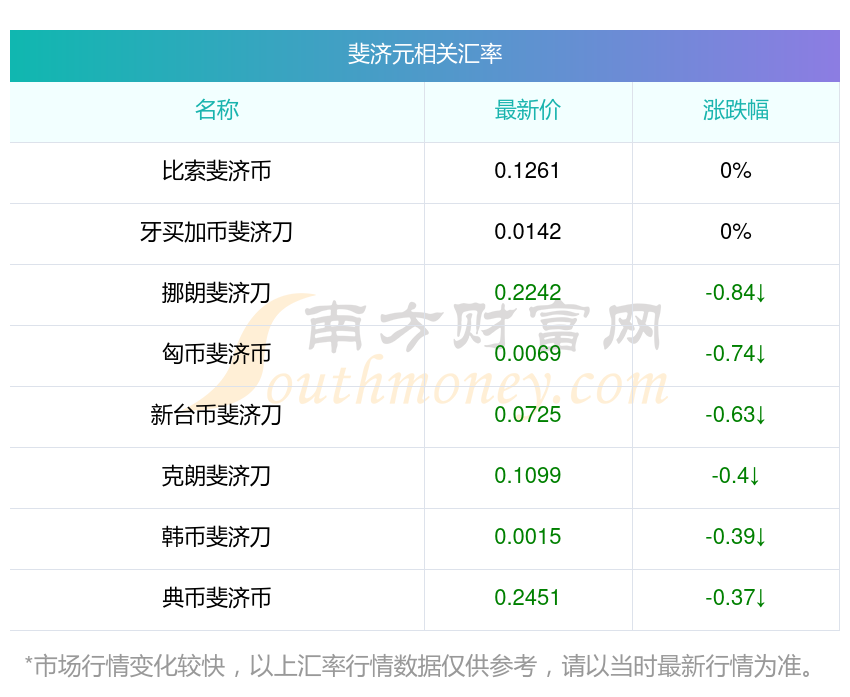
Task: Select 典币斐济币 currency name
Action: click(217, 598)
